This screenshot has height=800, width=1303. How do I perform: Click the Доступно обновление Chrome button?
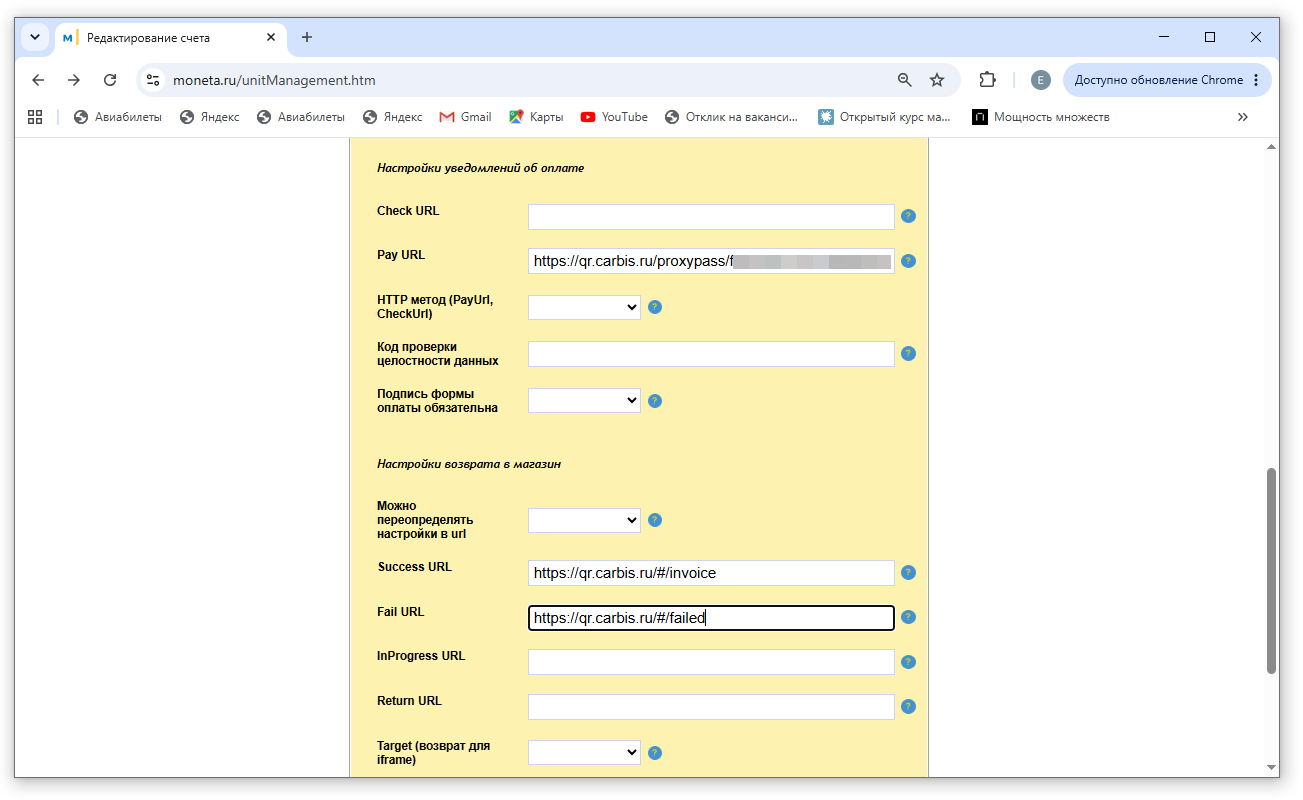pyautogui.click(x=1167, y=80)
